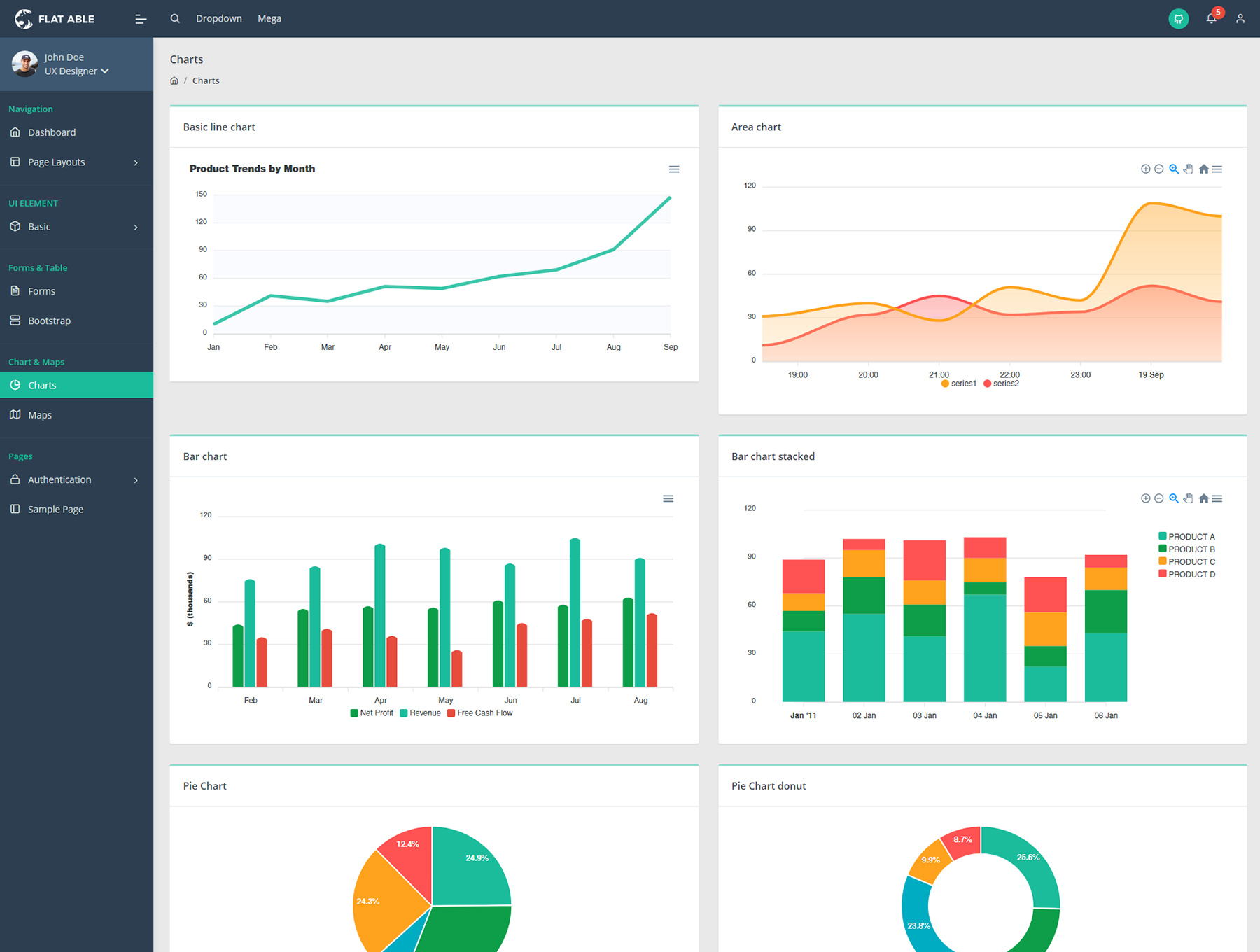Go to Maps in the sidebar
This screenshot has width=1260, height=952.
tap(40, 415)
